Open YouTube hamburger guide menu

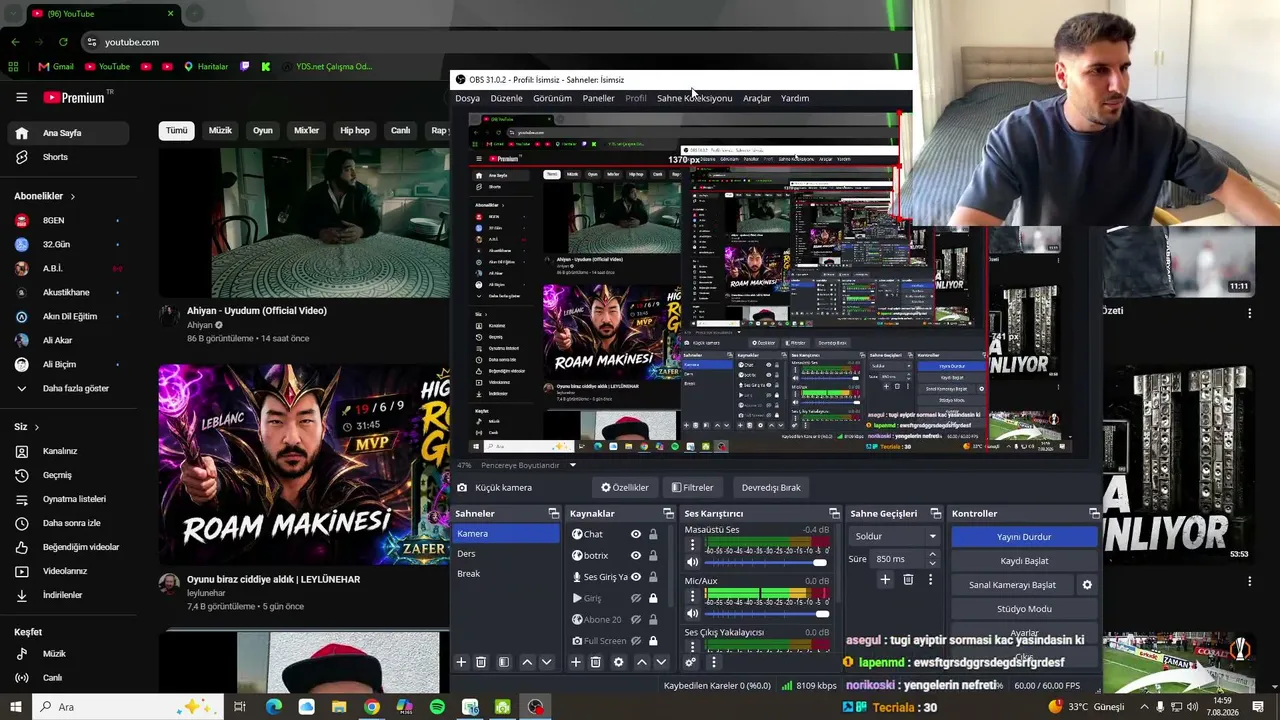(21, 97)
